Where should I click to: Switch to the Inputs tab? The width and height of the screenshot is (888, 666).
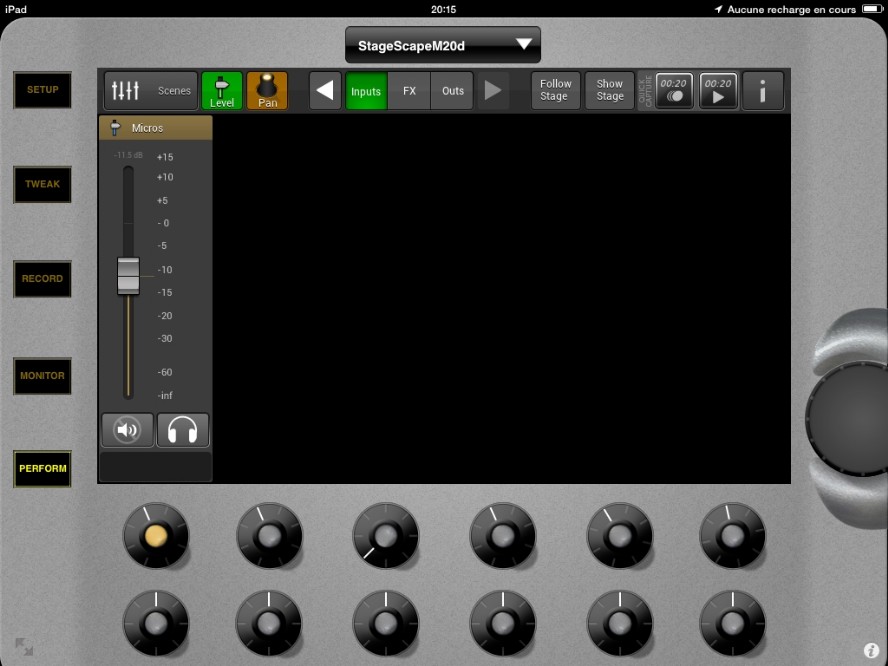366,91
